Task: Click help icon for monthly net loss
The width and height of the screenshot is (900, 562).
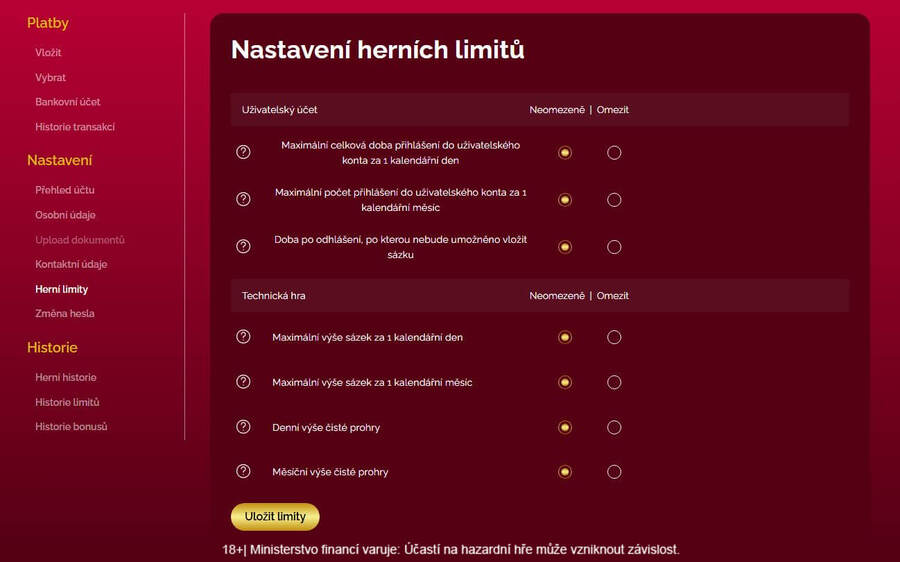Action: pyautogui.click(x=243, y=471)
